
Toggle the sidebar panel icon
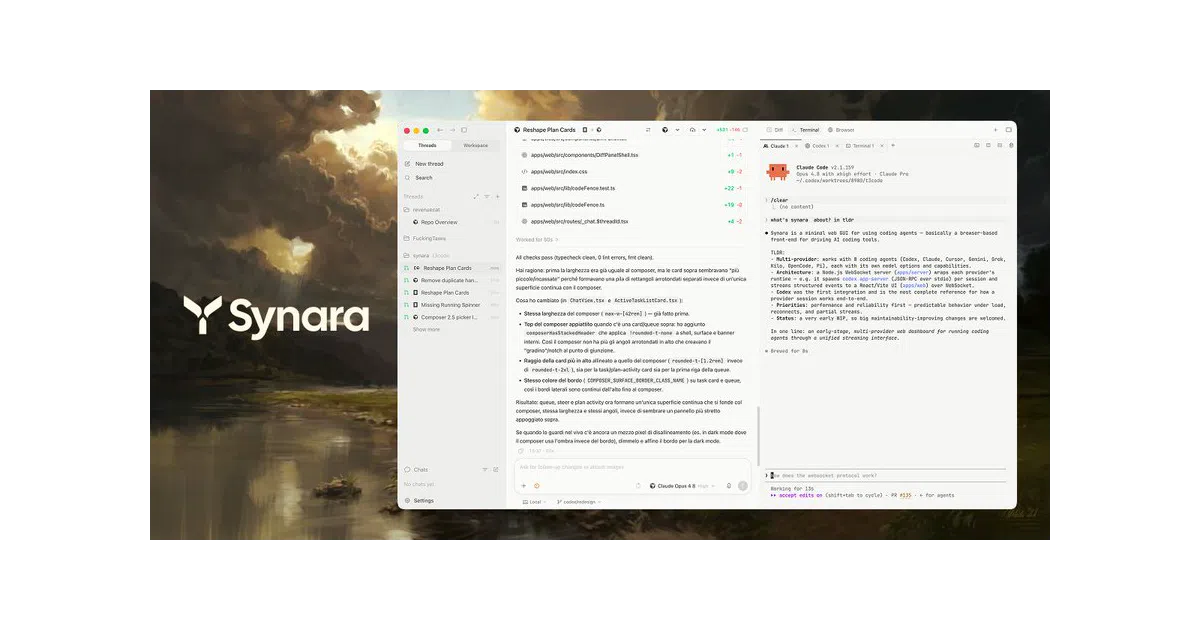click(464, 130)
